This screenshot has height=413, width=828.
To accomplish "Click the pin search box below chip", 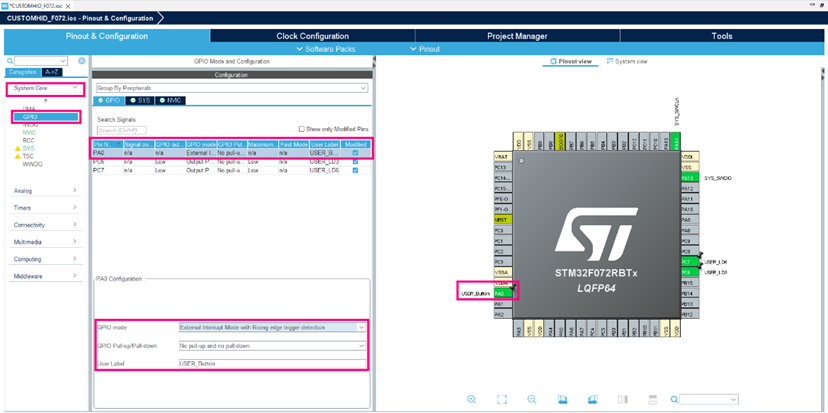I will pyautogui.click(x=709, y=399).
